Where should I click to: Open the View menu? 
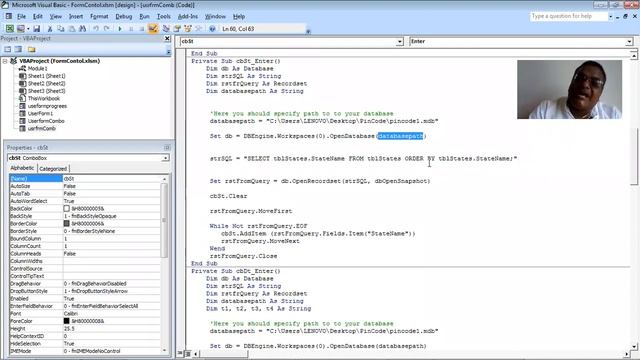pos(56,16)
